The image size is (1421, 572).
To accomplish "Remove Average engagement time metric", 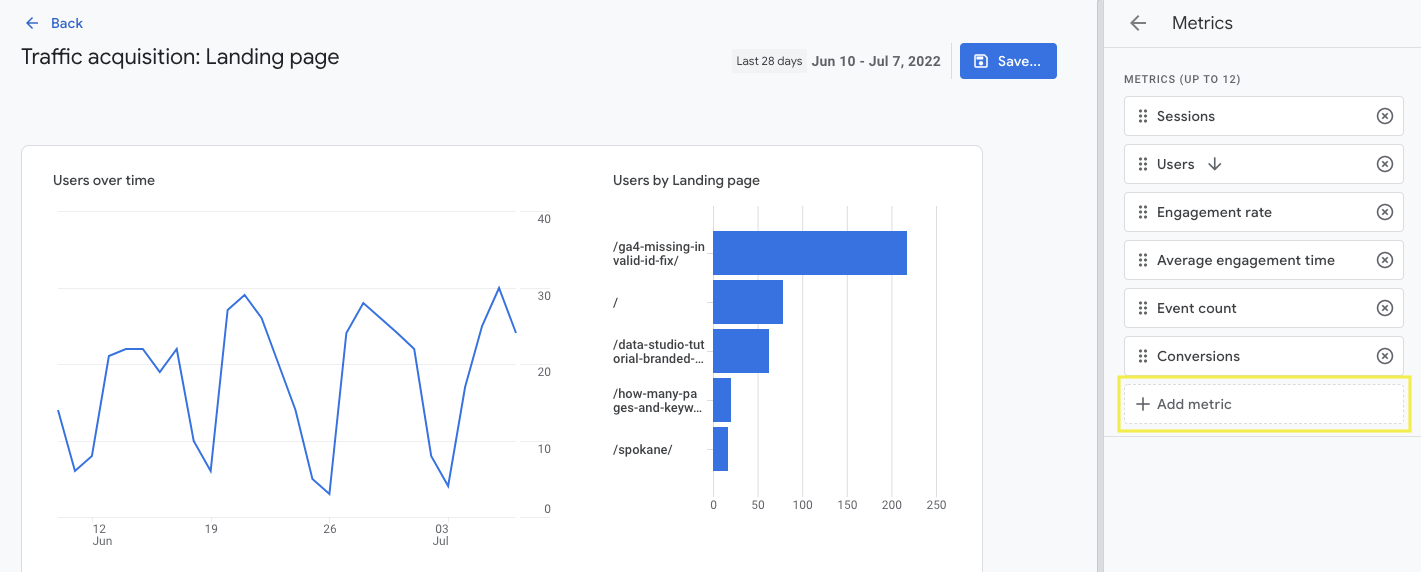I will pyautogui.click(x=1384, y=260).
